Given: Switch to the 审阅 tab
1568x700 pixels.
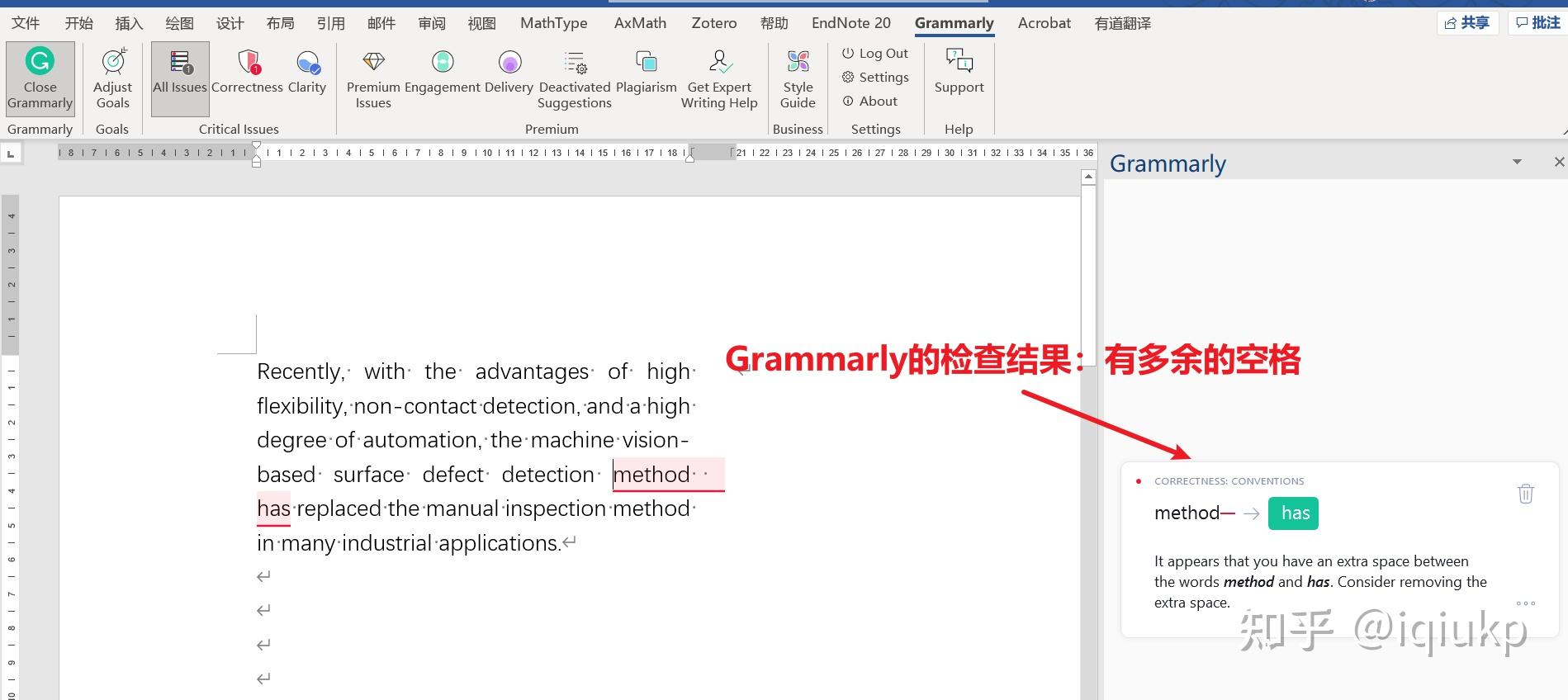Looking at the screenshot, I should (431, 23).
